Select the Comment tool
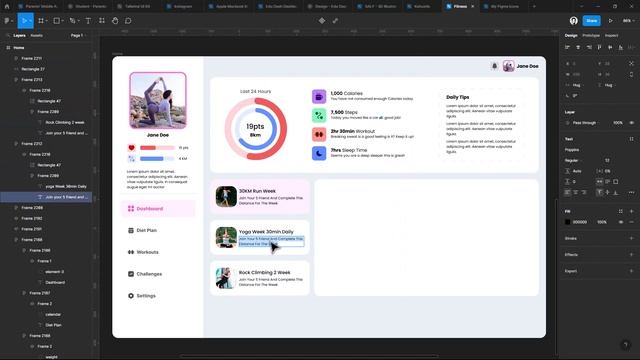The width and height of the screenshot is (640, 360). (x=128, y=21)
